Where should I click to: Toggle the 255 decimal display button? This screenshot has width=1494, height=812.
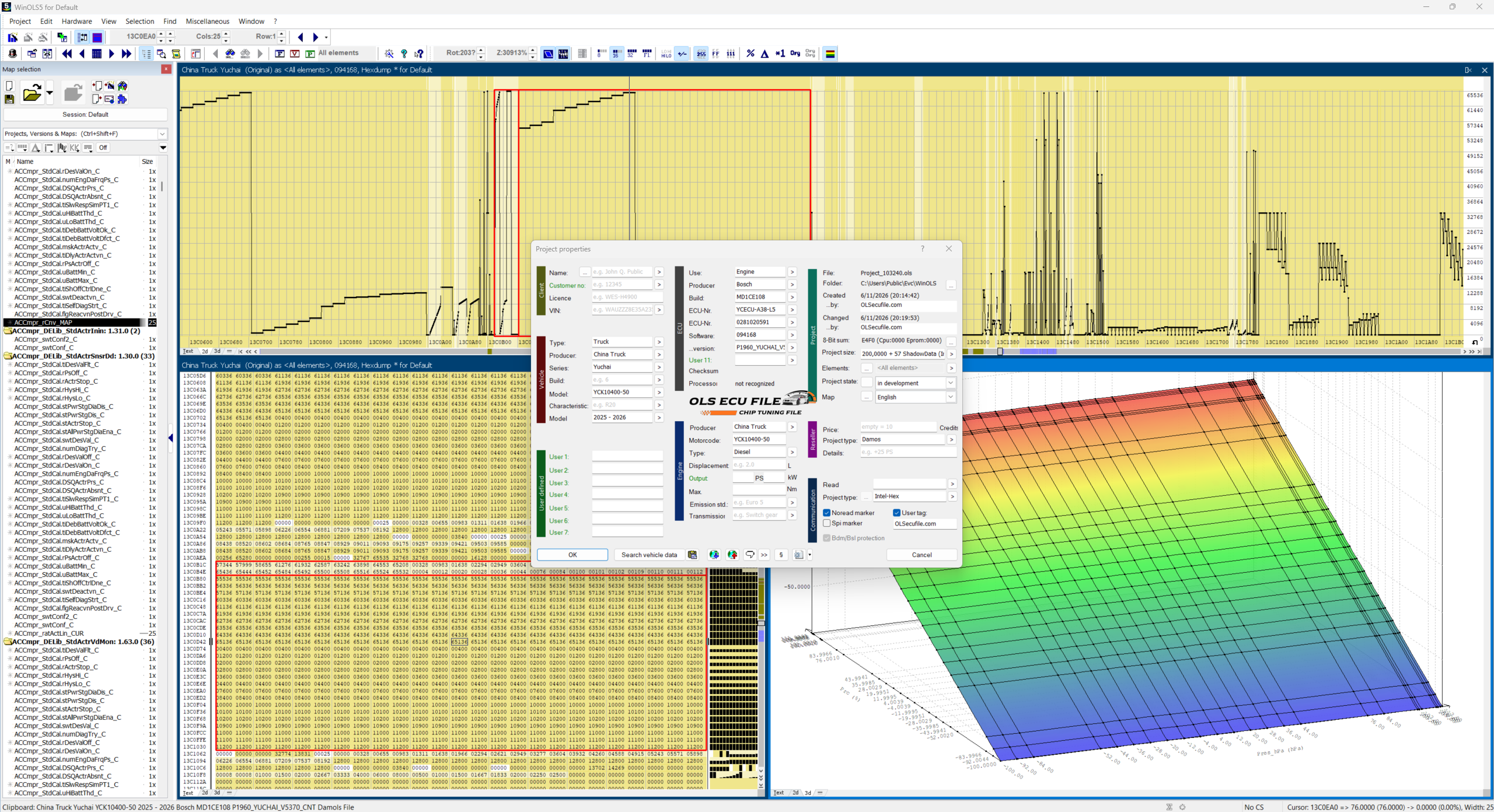701,54
